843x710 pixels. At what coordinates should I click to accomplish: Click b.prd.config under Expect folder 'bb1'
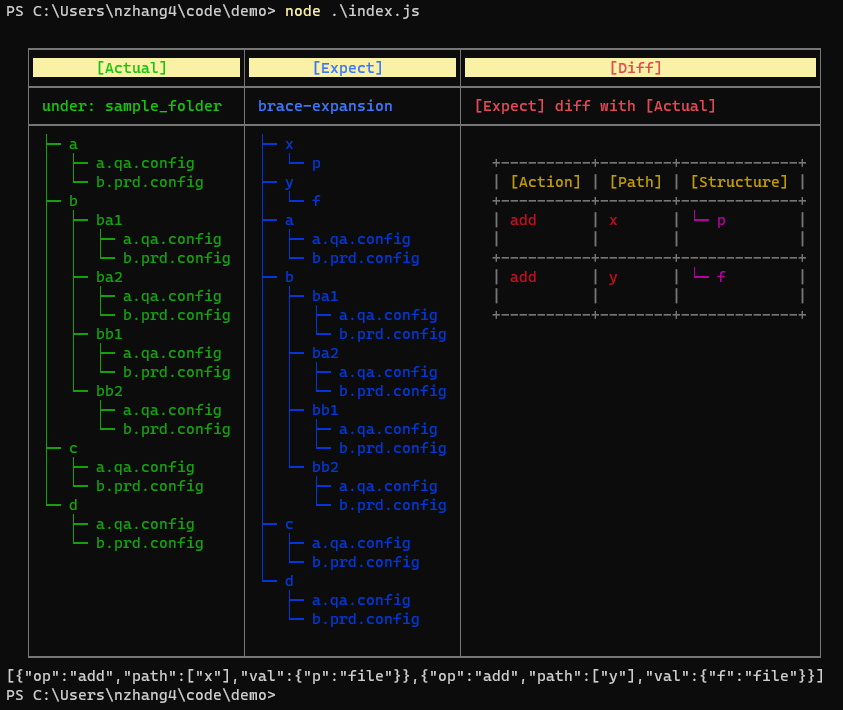[x=392, y=448]
